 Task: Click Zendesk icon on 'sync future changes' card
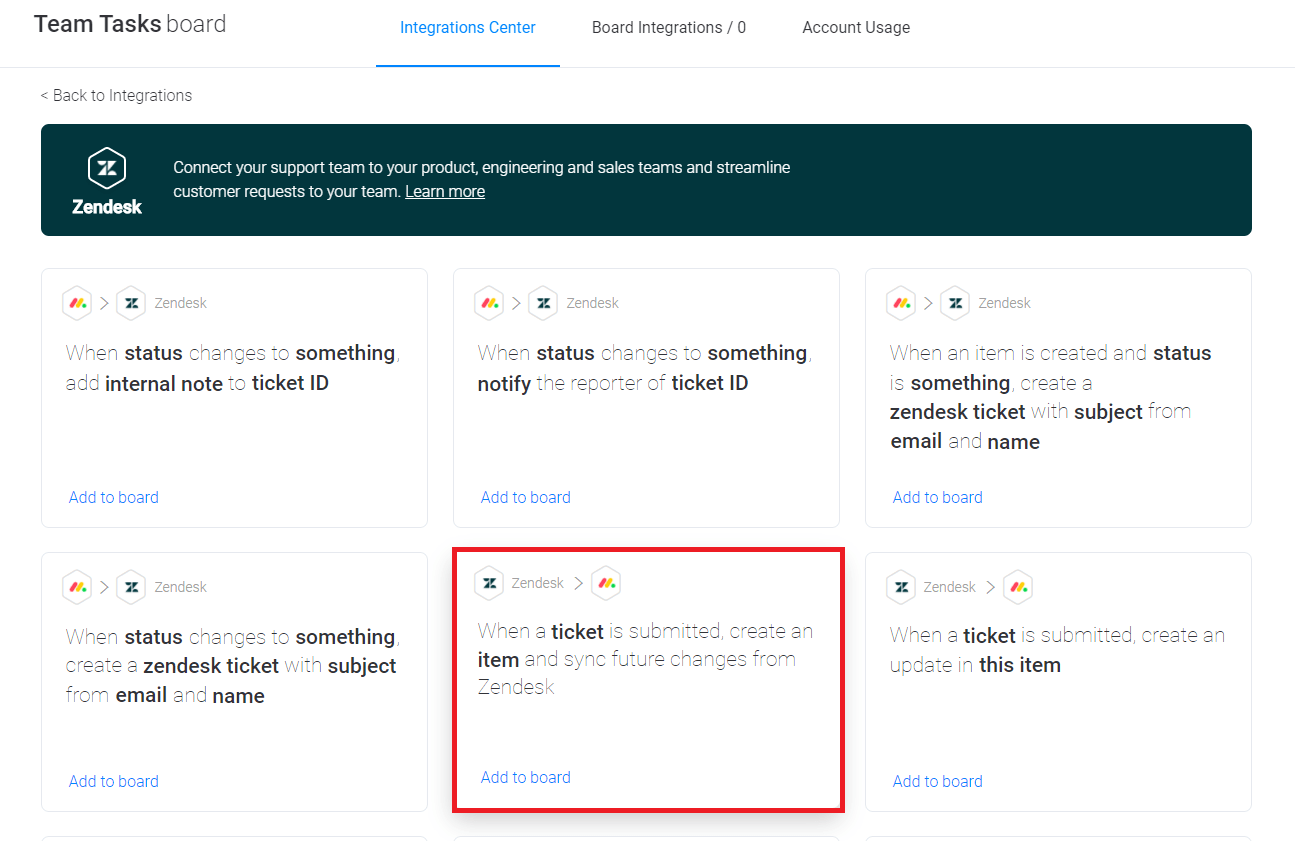(489, 583)
